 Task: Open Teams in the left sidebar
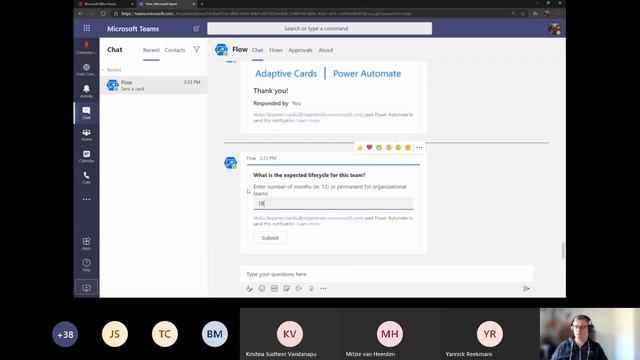pos(86,134)
